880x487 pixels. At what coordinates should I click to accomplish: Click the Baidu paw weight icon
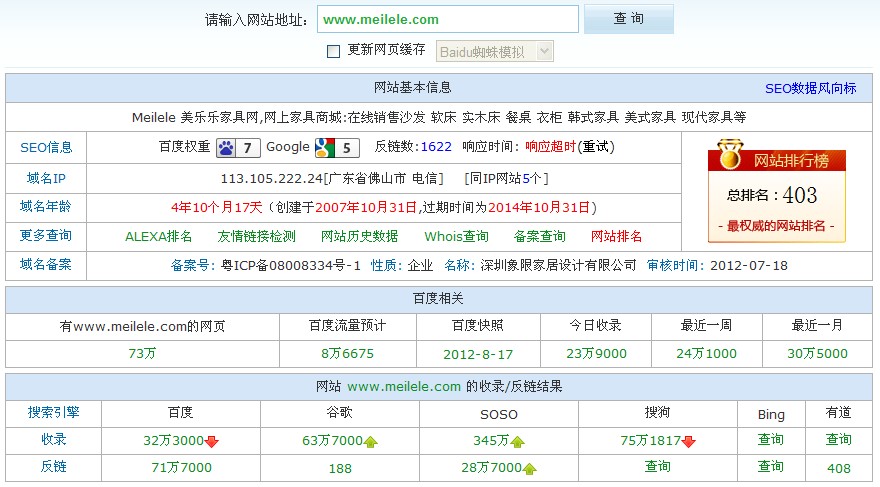point(227,148)
